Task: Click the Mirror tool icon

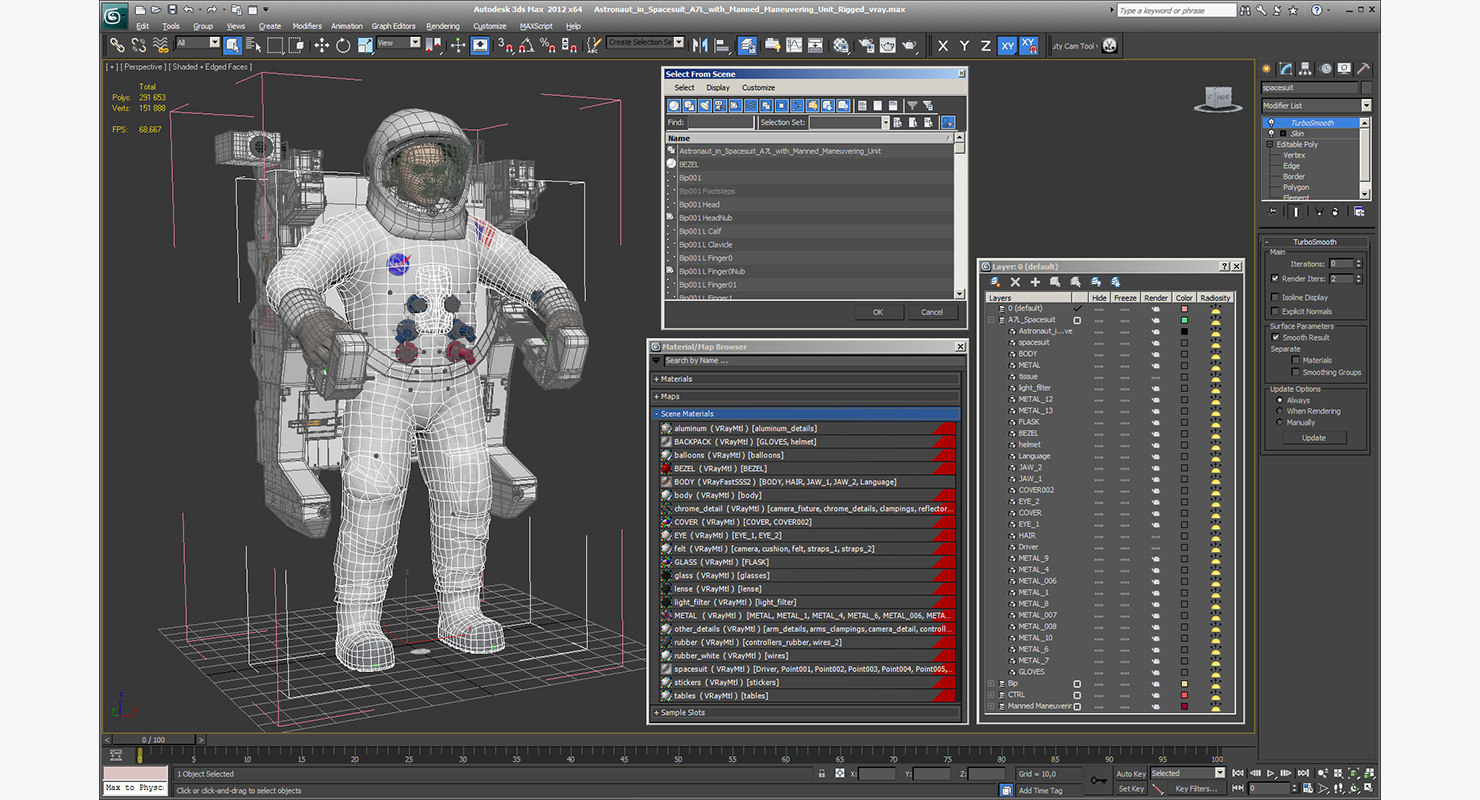Action: pos(700,45)
